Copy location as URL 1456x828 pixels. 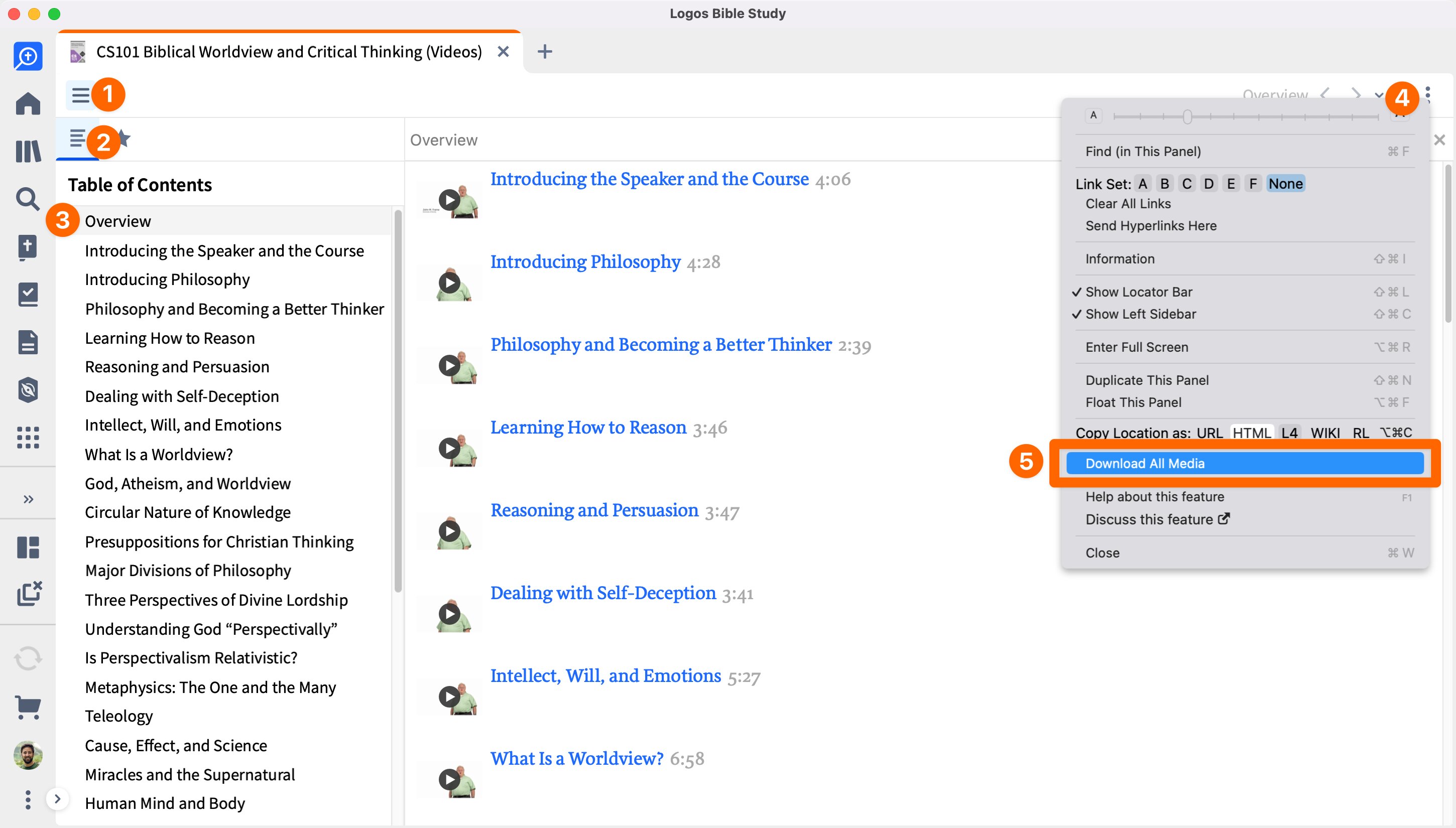tap(1209, 433)
